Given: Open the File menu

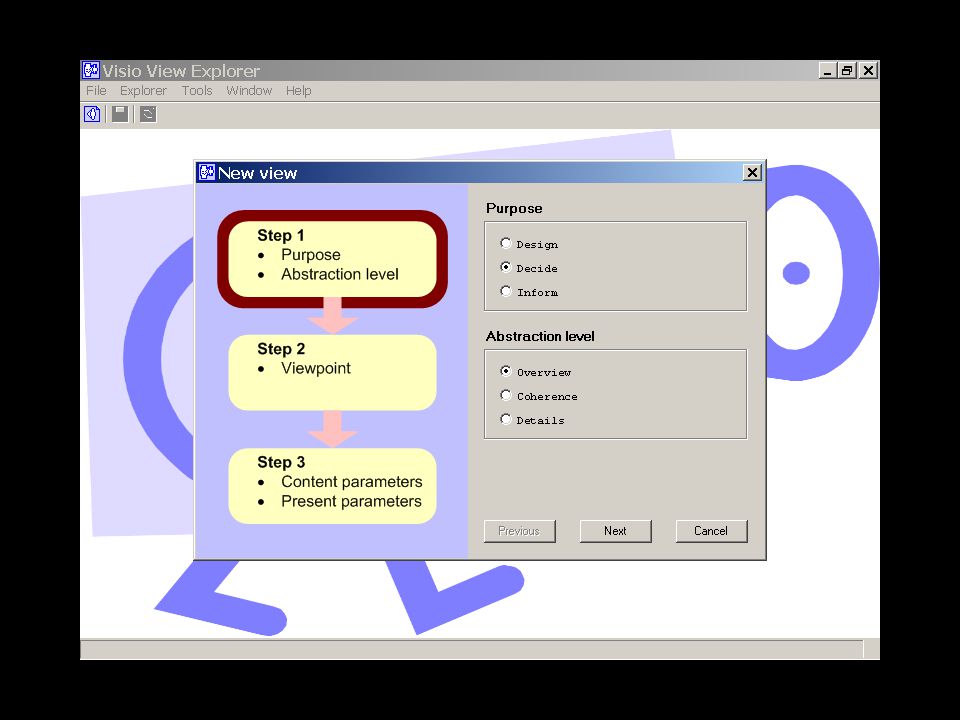Looking at the screenshot, I should click(96, 91).
